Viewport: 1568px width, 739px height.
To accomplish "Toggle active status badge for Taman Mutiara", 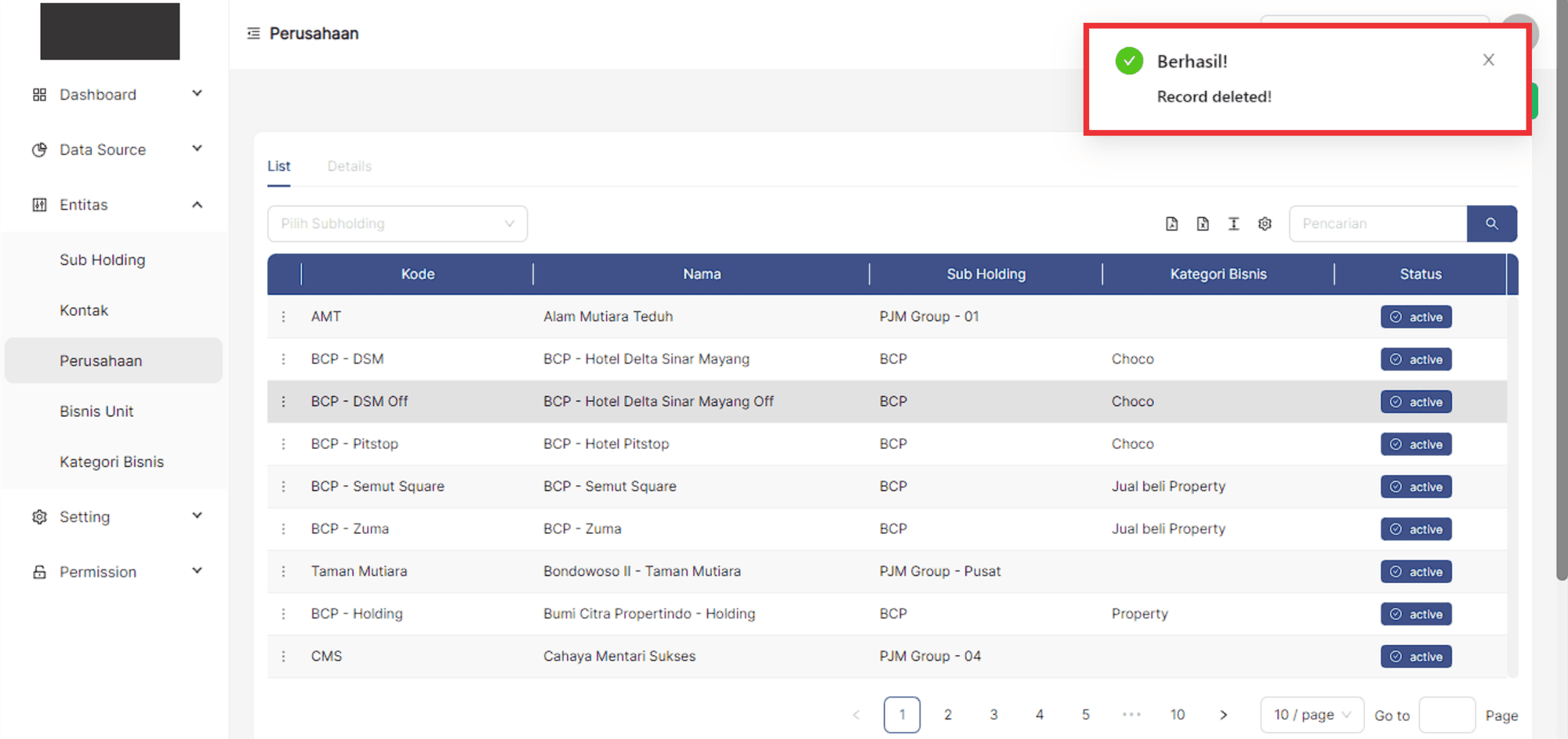I will point(1416,572).
